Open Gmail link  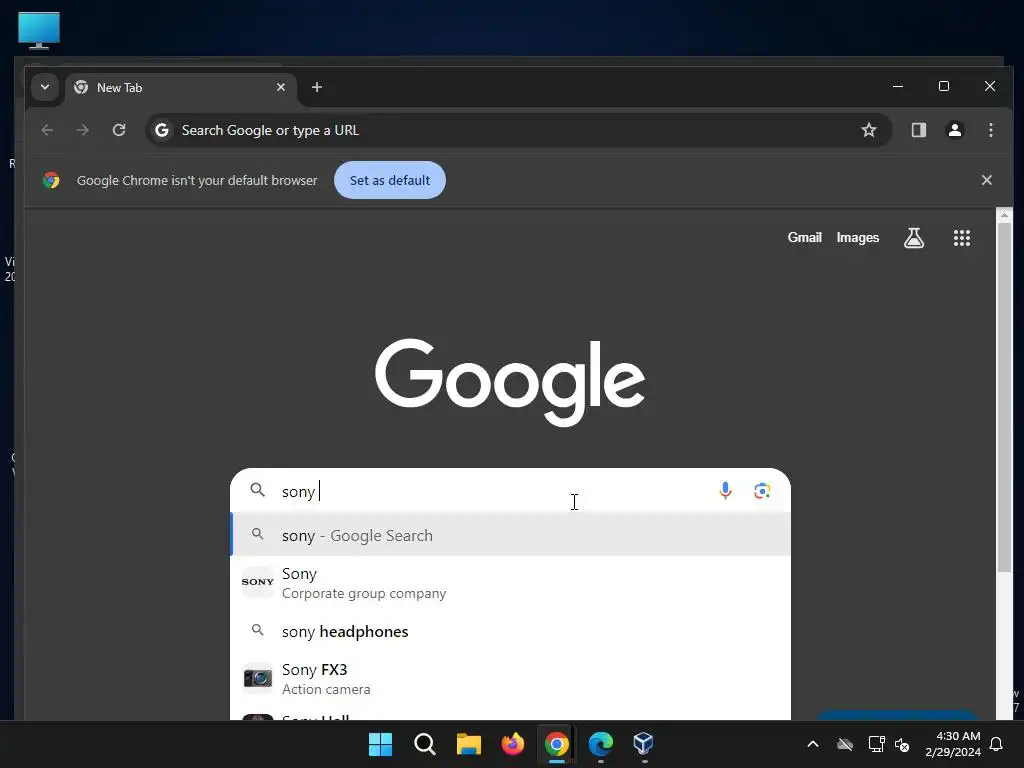pos(805,238)
